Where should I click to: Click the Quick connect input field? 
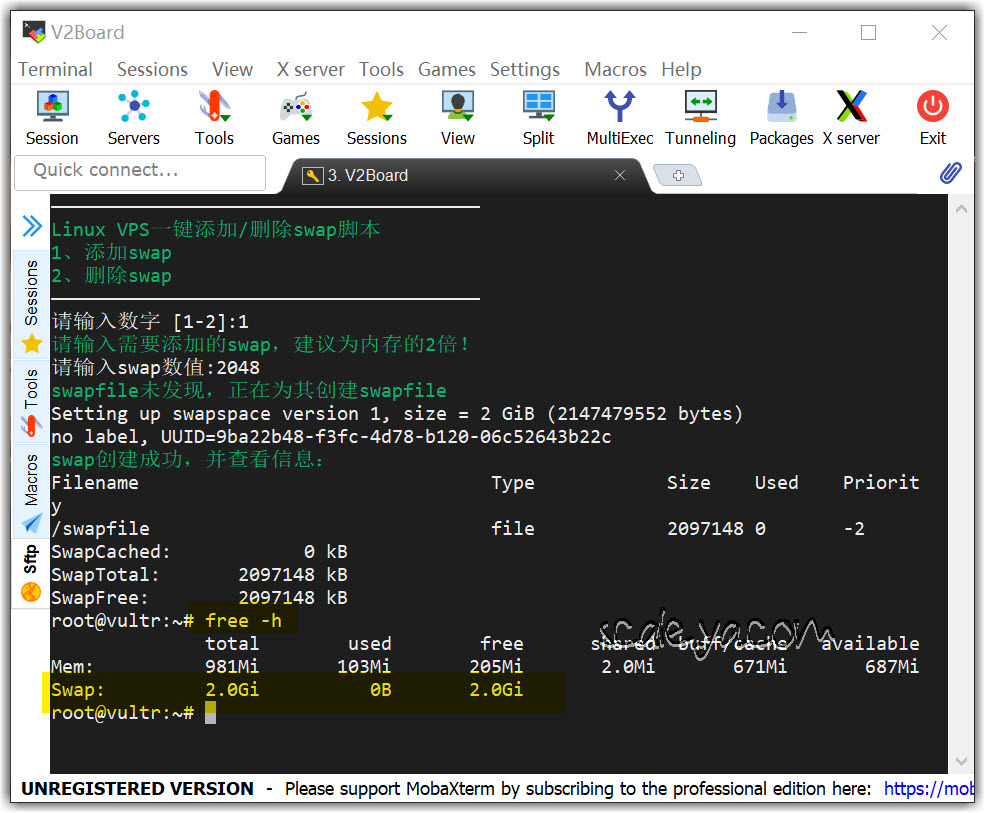[x=140, y=171]
